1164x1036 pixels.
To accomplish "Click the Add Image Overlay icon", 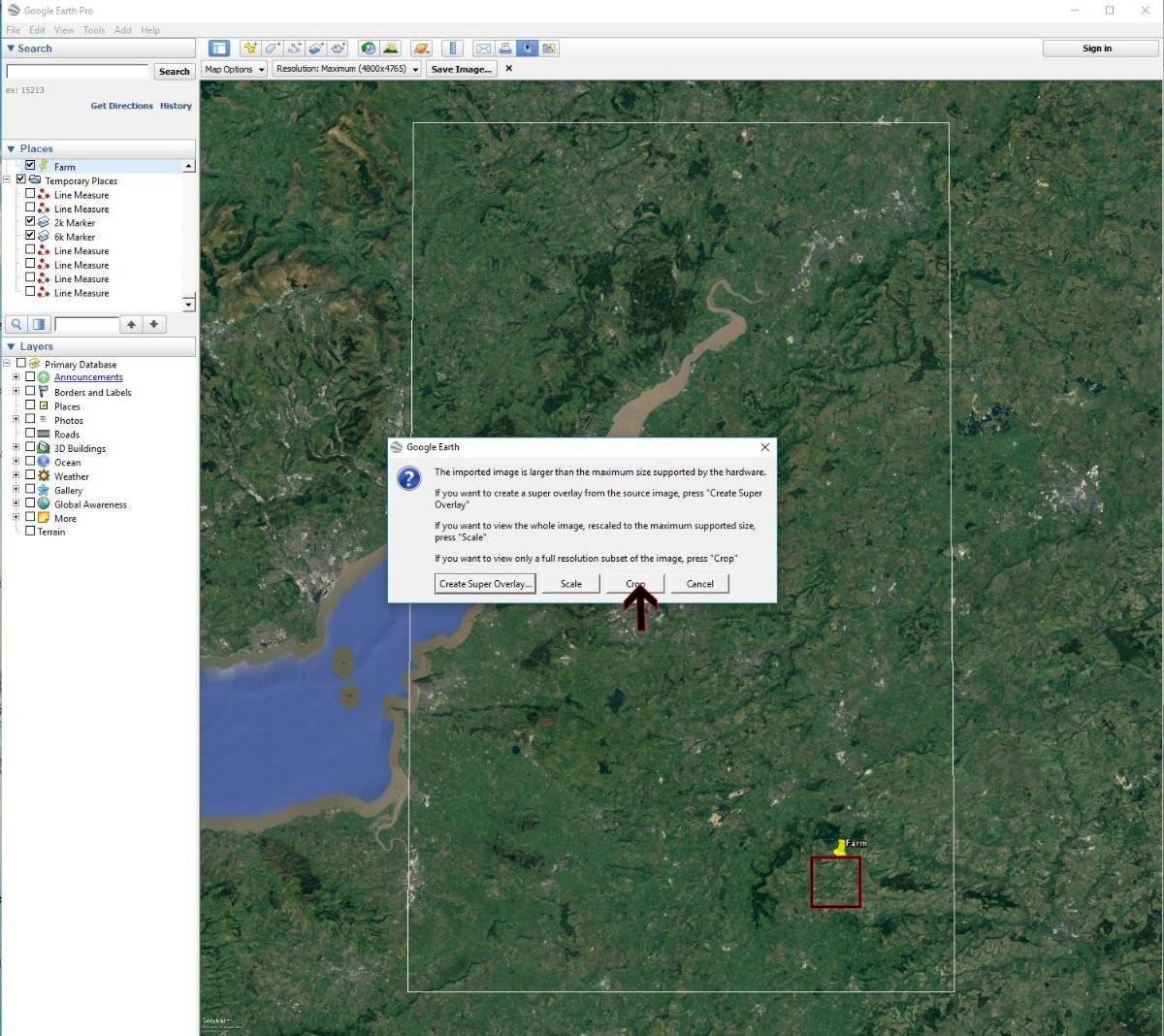I will (316, 49).
